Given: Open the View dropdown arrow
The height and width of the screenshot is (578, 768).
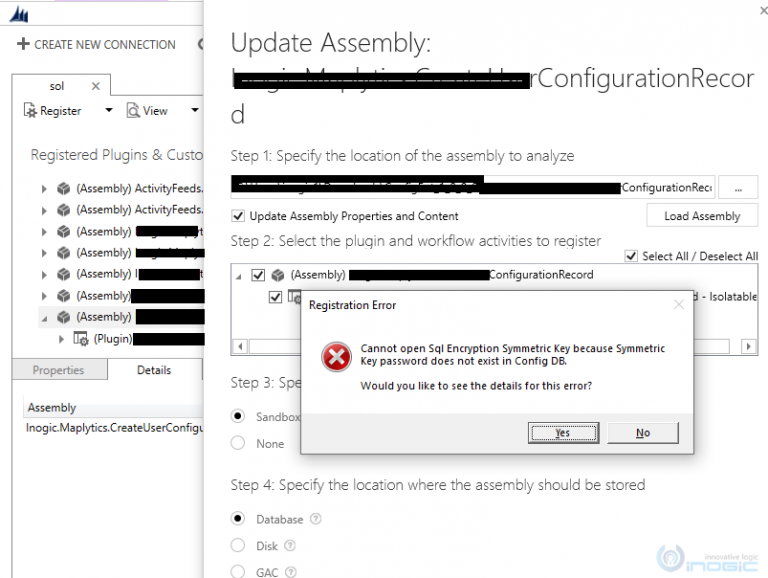Looking at the screenshot, I should tap(195, 110).
